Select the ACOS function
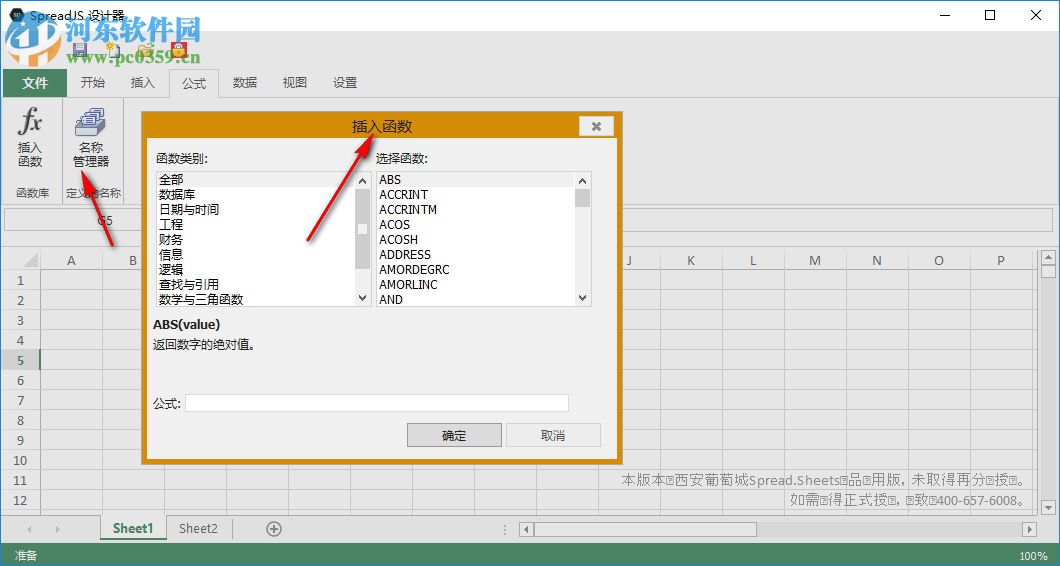Viewport: 1060px width, 566px height. tap(475, 225)
